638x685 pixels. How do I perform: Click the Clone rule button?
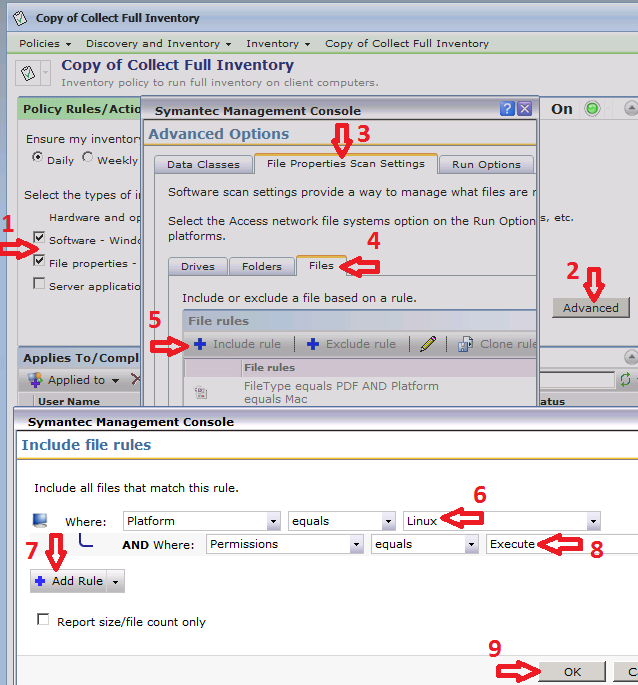click(x=497, y=344)
